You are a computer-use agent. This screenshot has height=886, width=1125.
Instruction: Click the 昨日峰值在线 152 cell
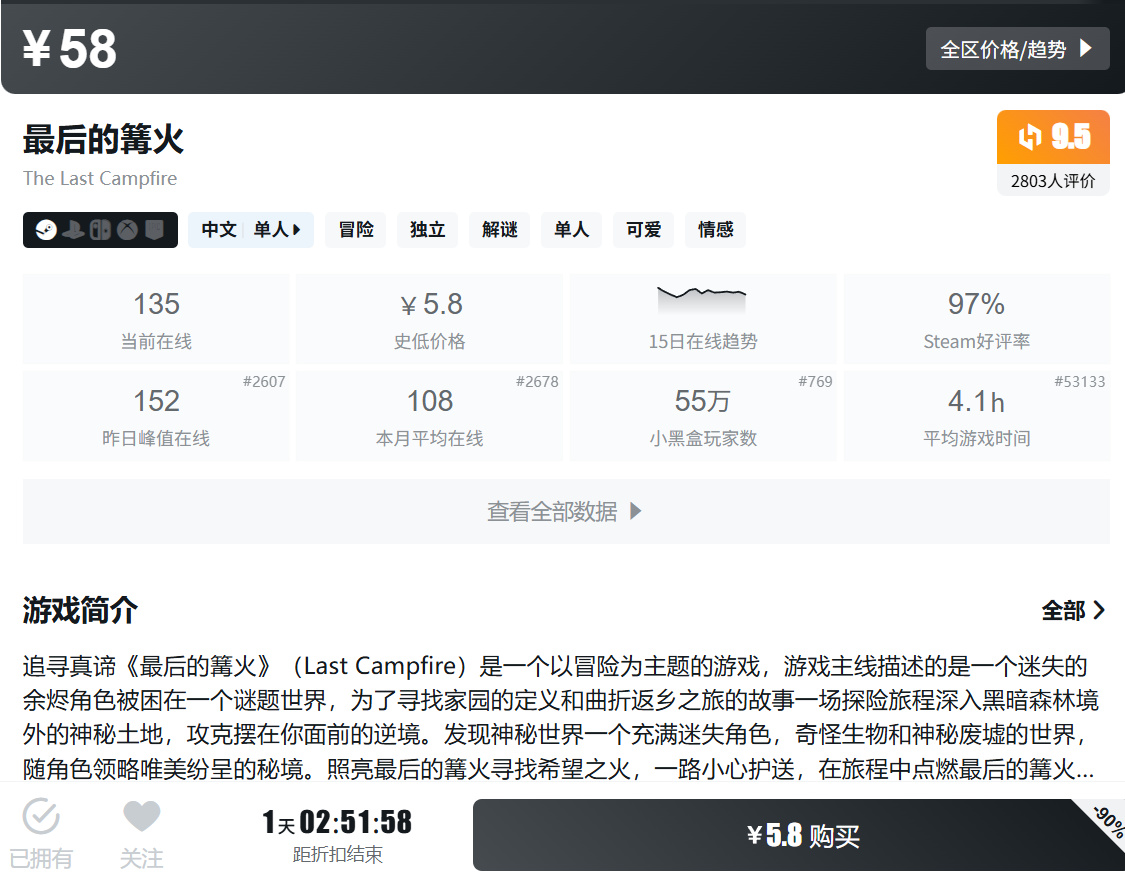156,416
